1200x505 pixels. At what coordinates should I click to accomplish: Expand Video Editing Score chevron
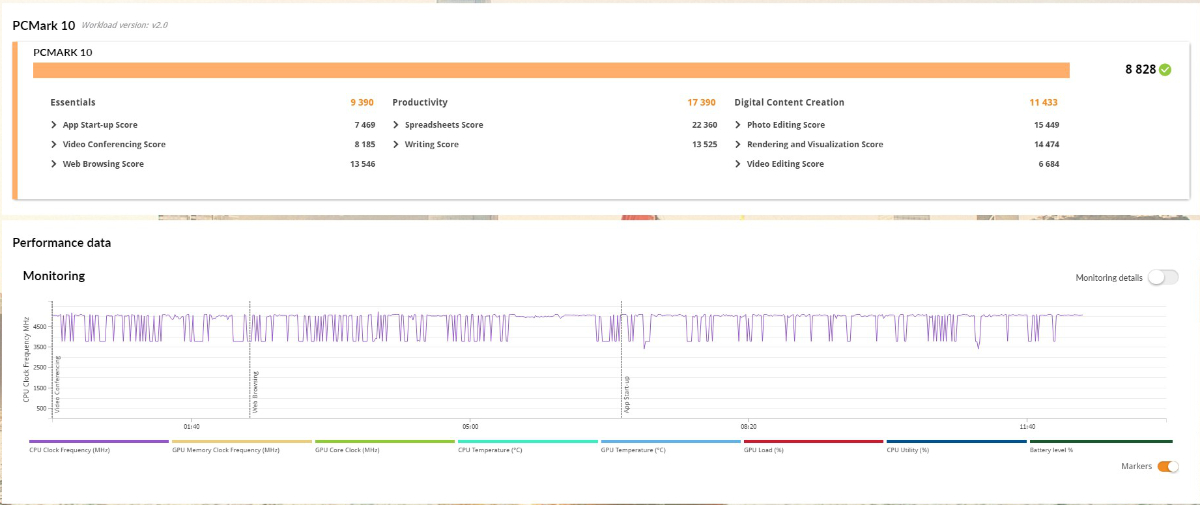(x=738, y=164)
